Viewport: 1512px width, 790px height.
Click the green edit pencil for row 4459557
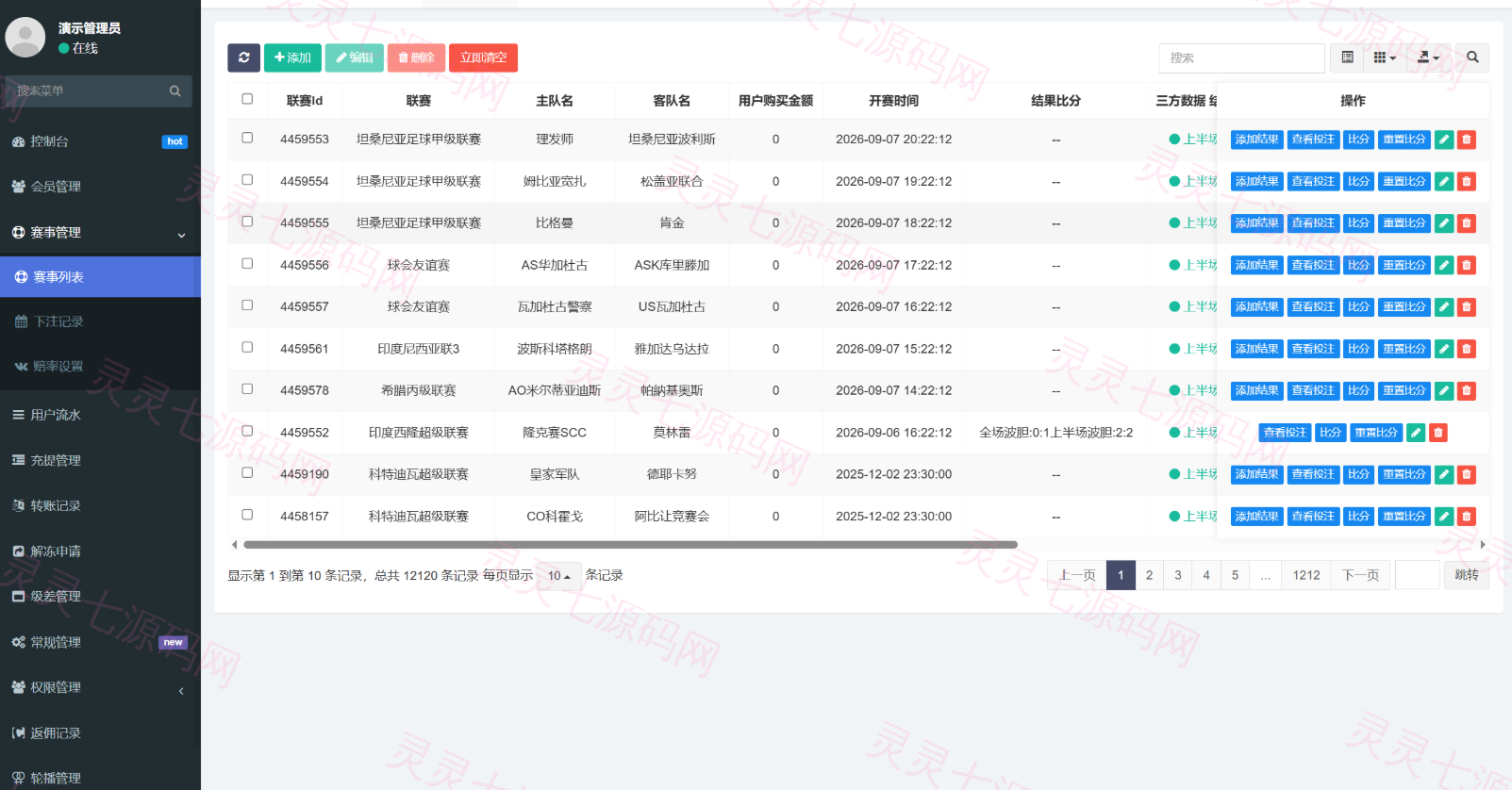tap(1444, 306)
